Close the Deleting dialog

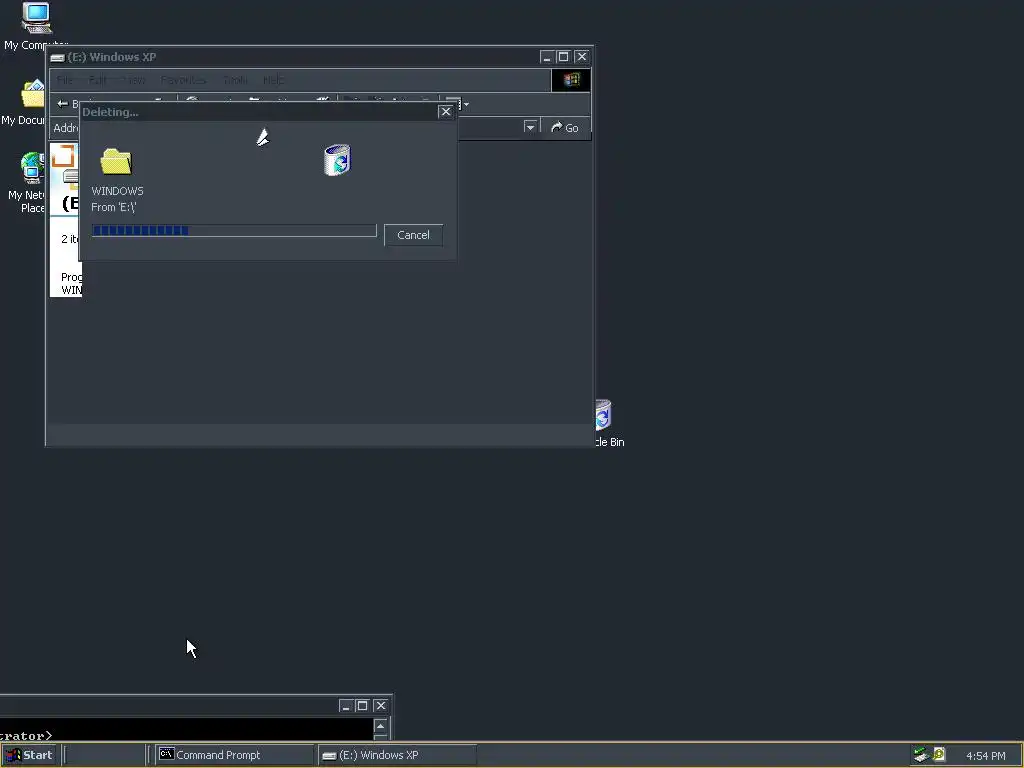click(446, 112)
